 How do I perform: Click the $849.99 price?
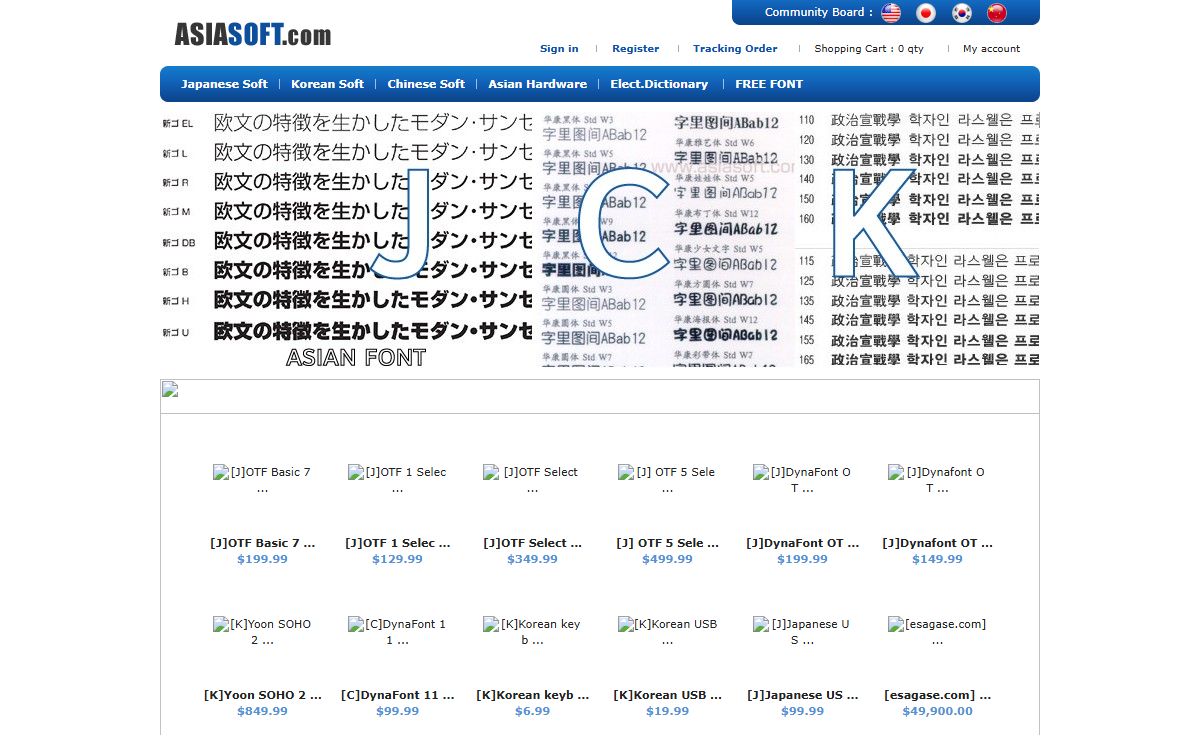262,711
